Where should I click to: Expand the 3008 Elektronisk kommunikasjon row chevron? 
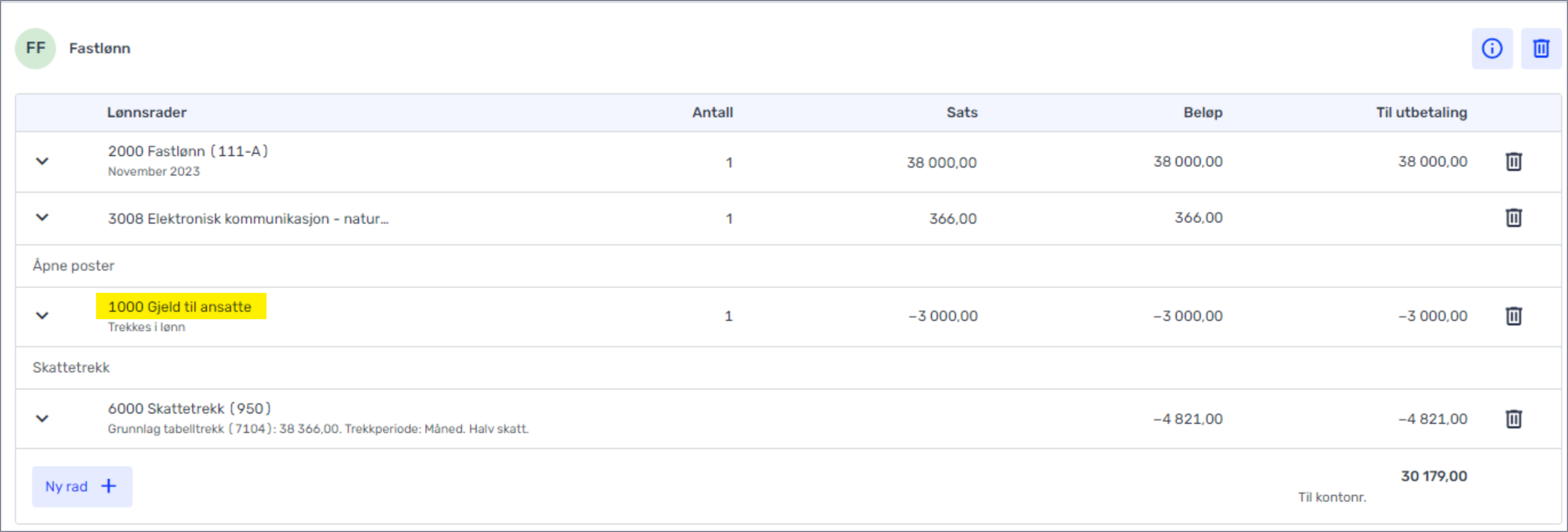[42, 217]
